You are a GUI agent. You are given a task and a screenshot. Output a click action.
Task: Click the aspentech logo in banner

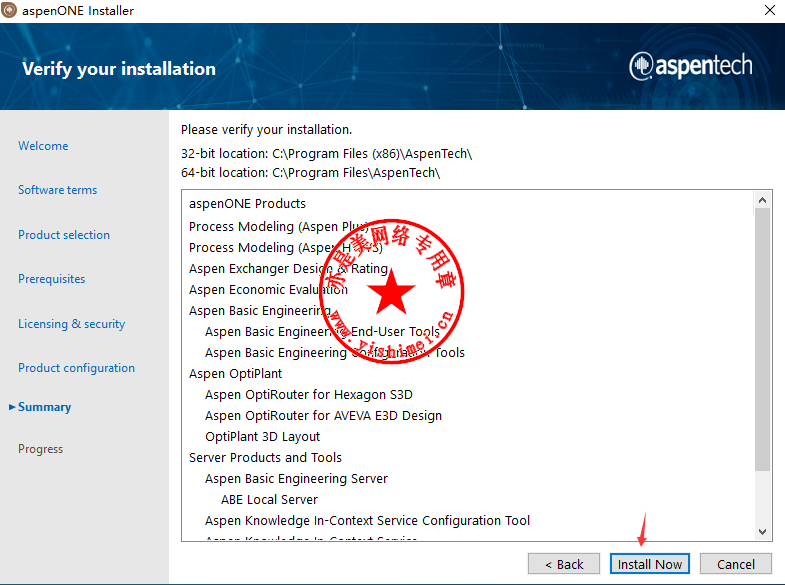690,66
